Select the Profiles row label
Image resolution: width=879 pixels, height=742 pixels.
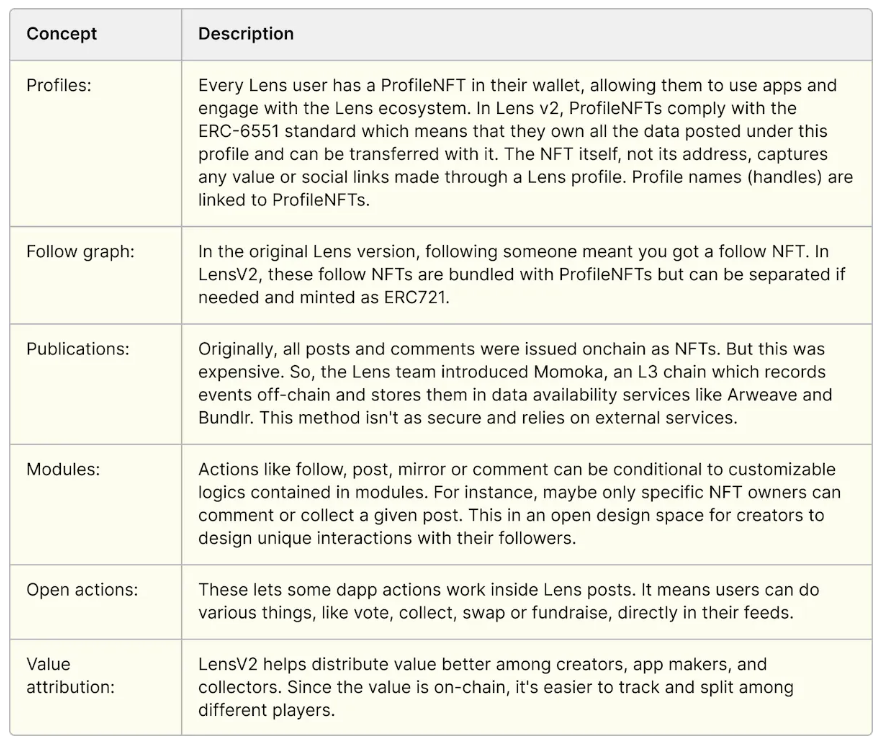pyautogui.click(x=59, y=86)
